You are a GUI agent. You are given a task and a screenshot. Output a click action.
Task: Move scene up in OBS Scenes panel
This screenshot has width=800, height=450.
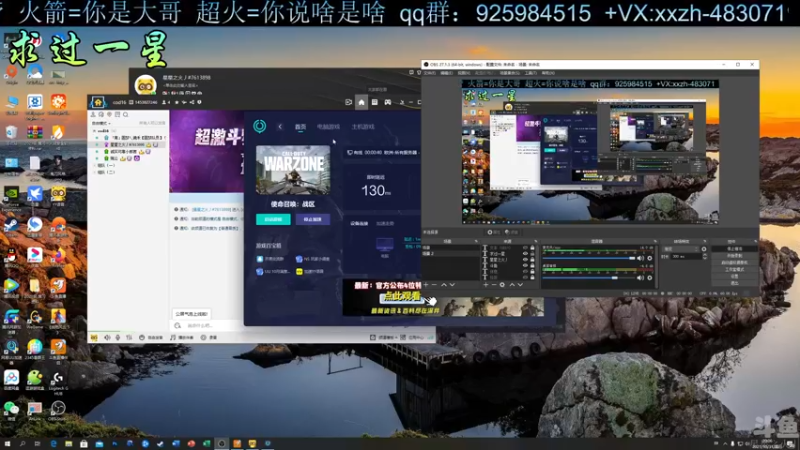click(x=443, y=285)
